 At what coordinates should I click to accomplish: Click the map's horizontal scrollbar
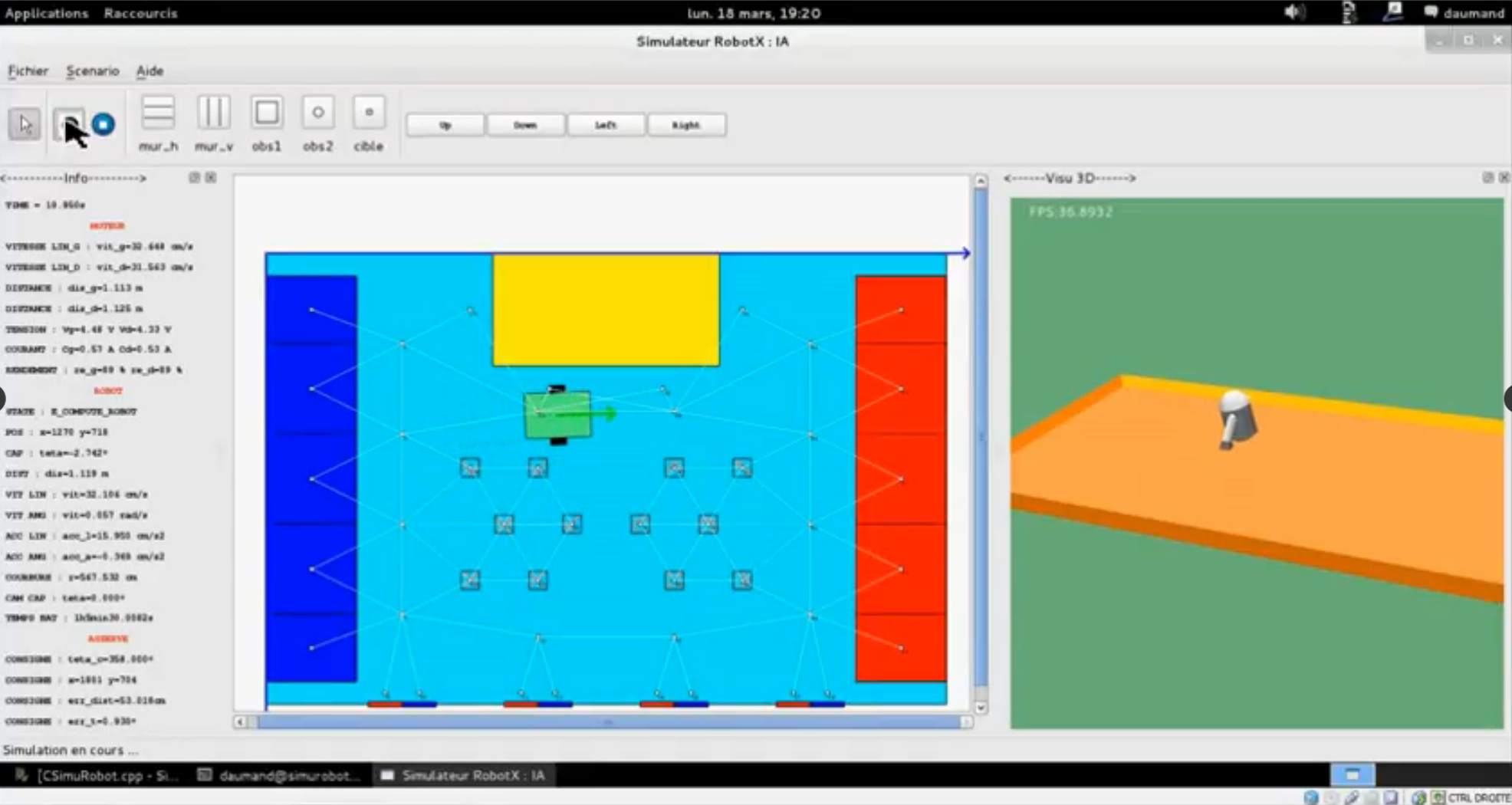606,721
